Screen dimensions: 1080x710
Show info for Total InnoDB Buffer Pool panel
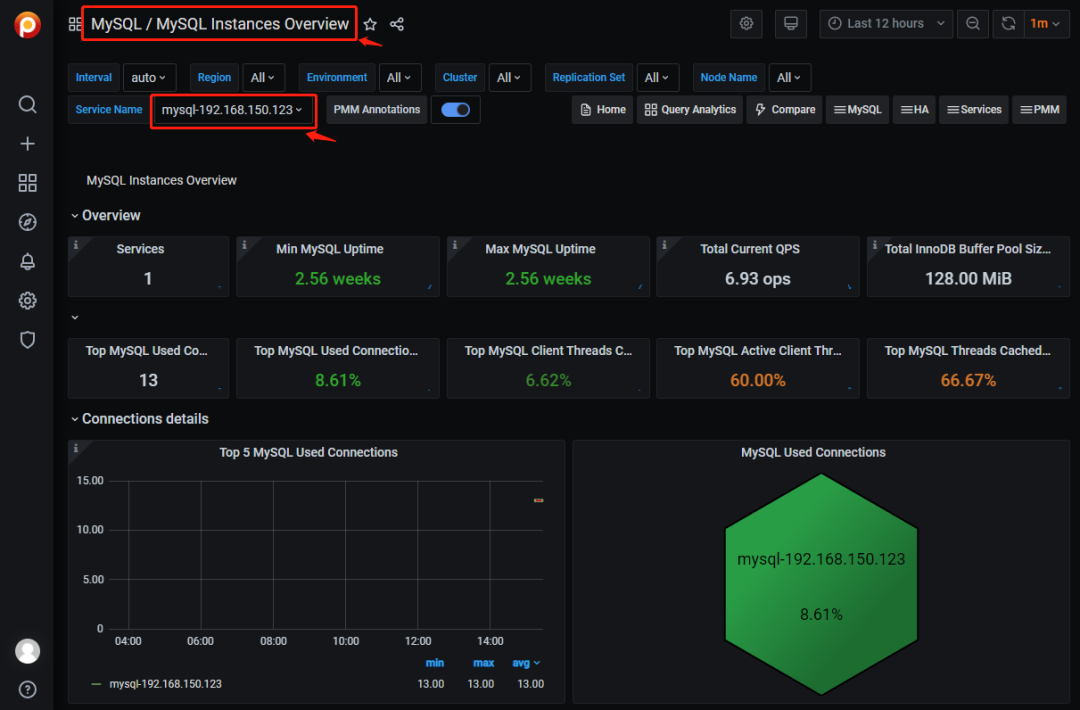(x=875, y=244)
